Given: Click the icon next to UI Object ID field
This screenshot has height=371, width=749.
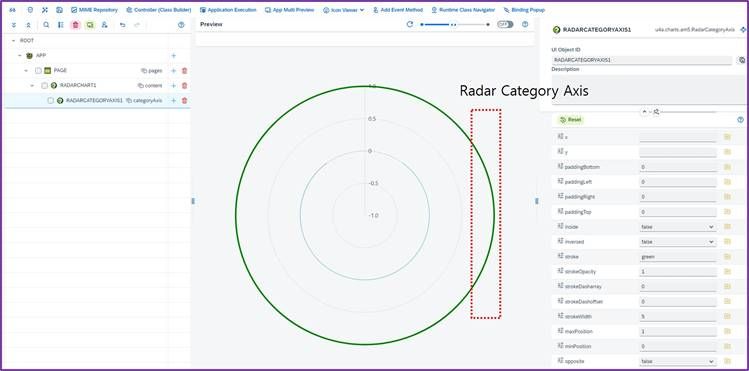Looking at the screenshot, I should point(742,60).
